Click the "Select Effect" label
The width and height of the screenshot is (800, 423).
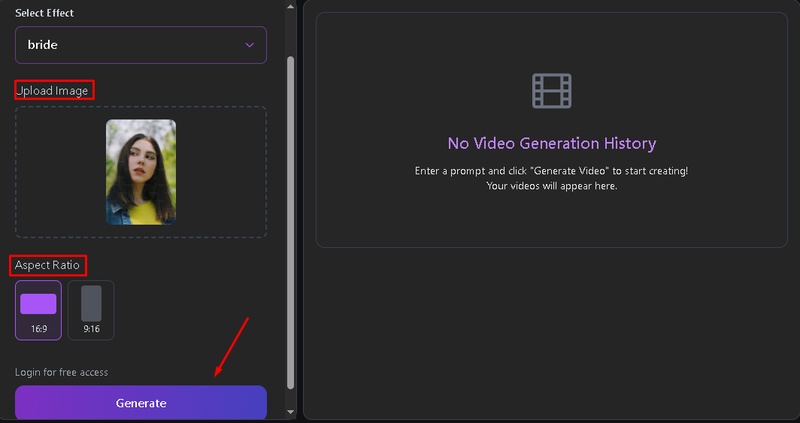click(44, 13)
